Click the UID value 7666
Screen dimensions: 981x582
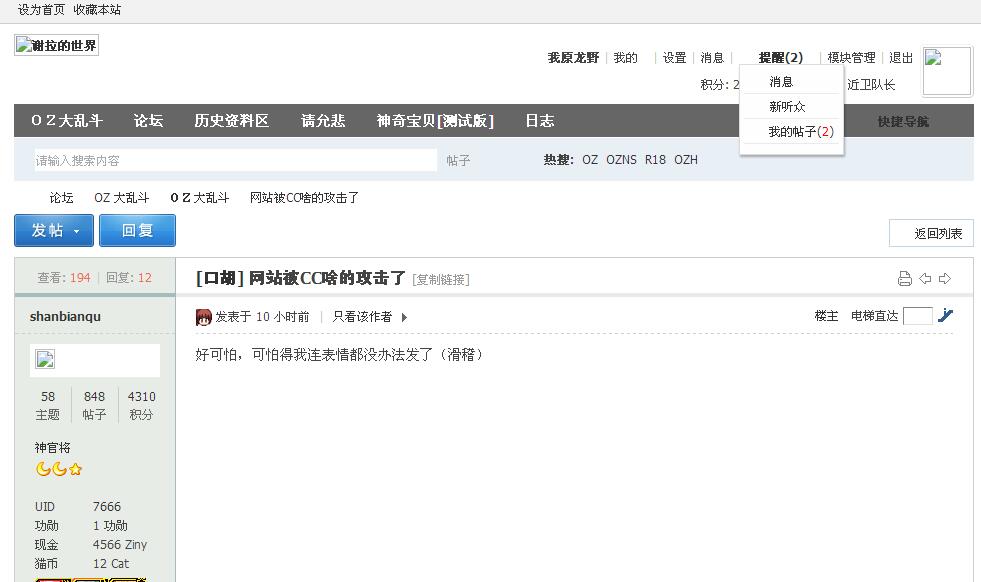(106, 507)
